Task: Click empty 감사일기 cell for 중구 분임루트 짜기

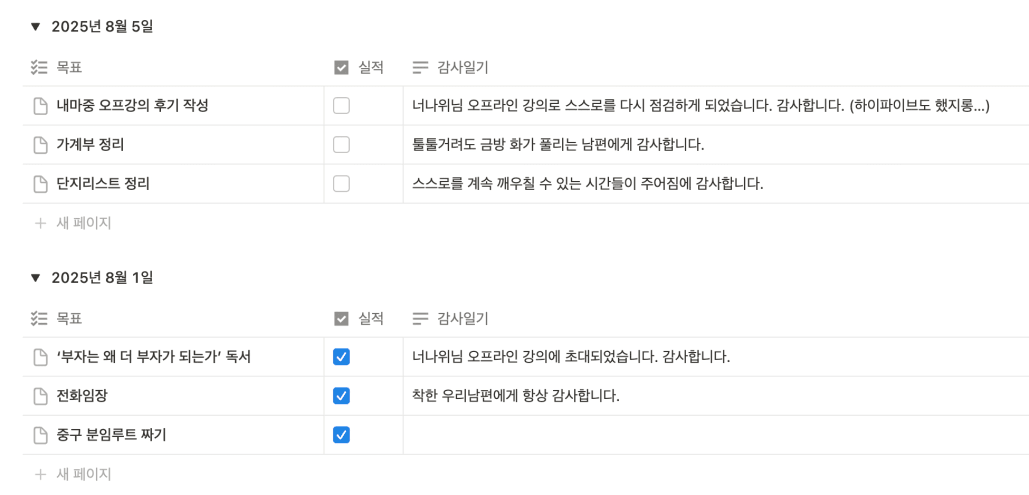Action: click(x=716, y=435)
